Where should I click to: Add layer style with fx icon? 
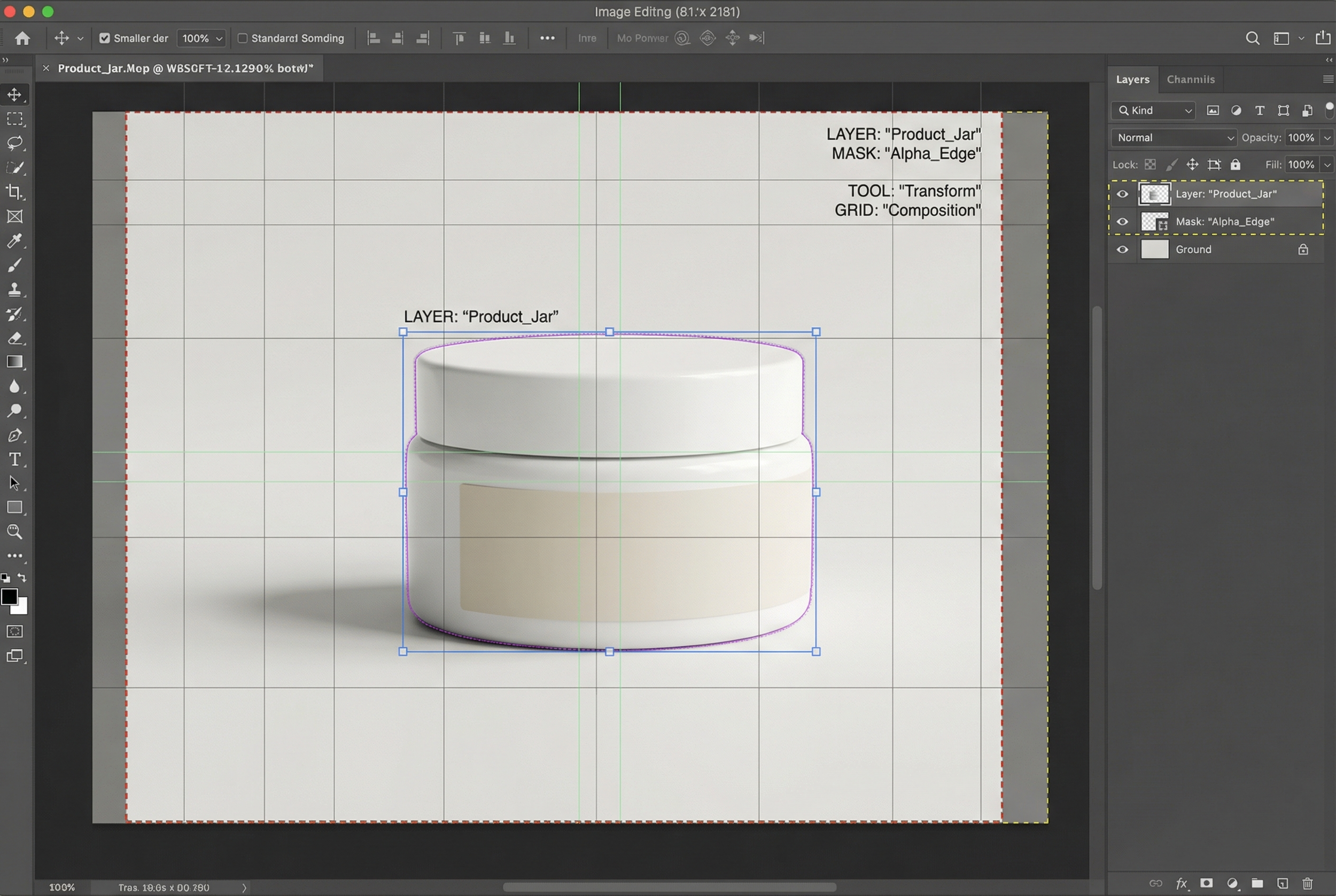pyautogui.click(x=1182, y=883)
